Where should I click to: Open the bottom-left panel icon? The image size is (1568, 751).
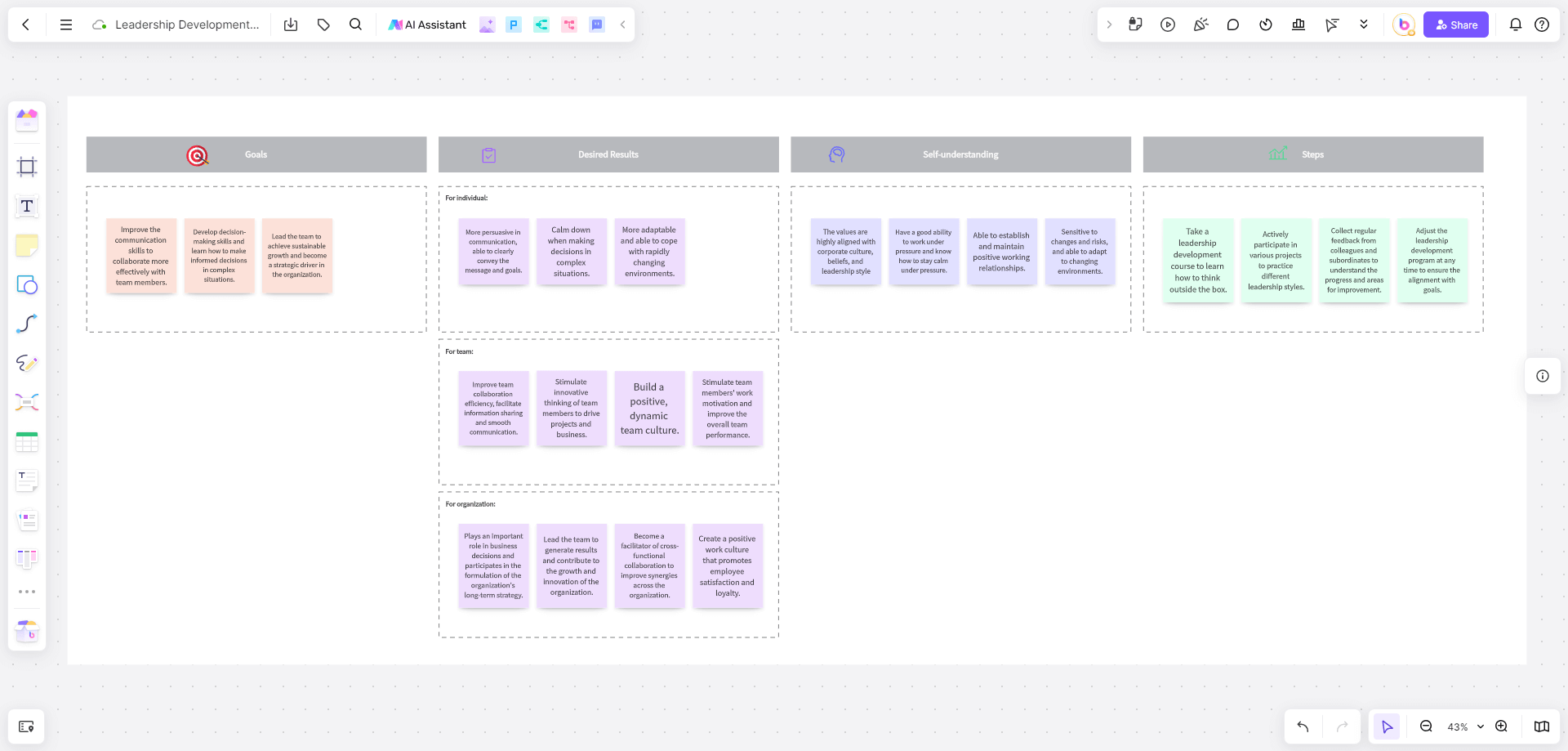(26, 726)
